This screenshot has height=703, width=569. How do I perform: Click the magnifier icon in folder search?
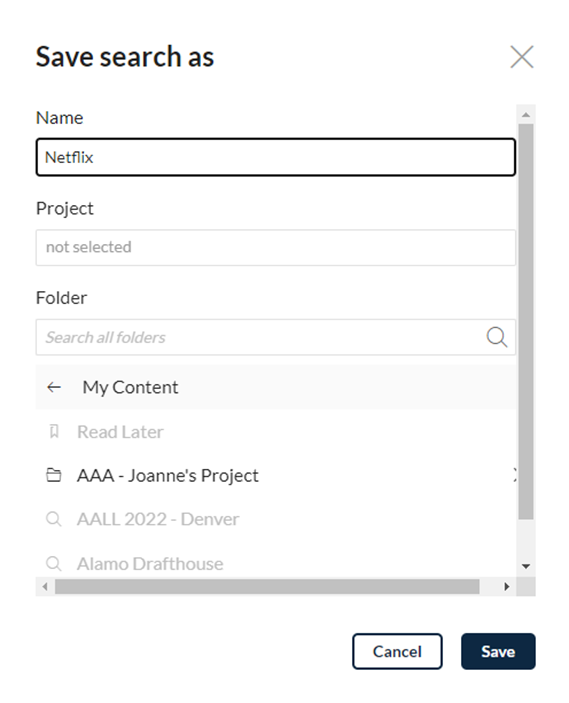tap(496, 337)
